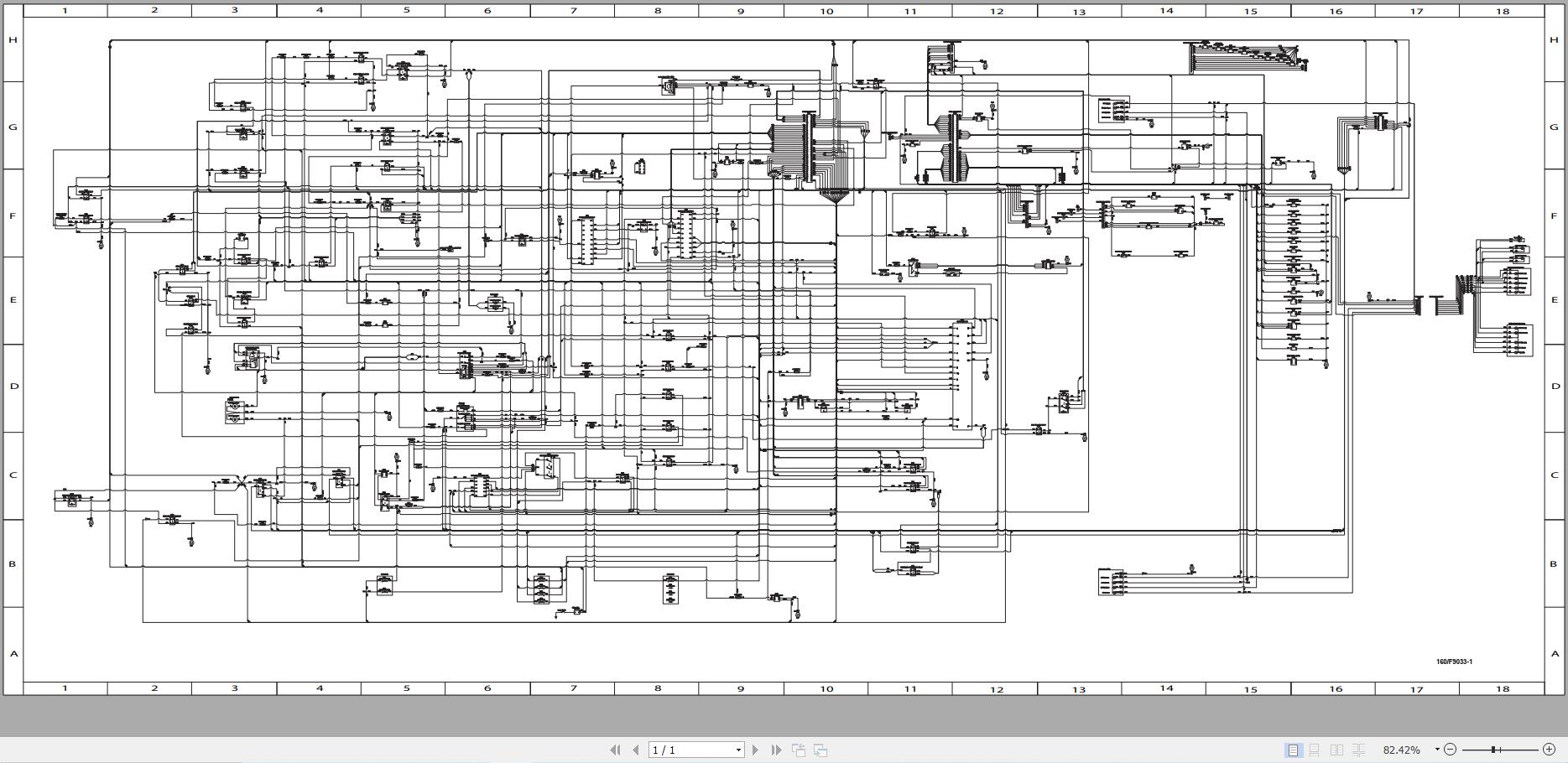The width and height of the screenshot is (1568, 763).
Task: Select continuous facing view mode
Action: (1358, 750)
